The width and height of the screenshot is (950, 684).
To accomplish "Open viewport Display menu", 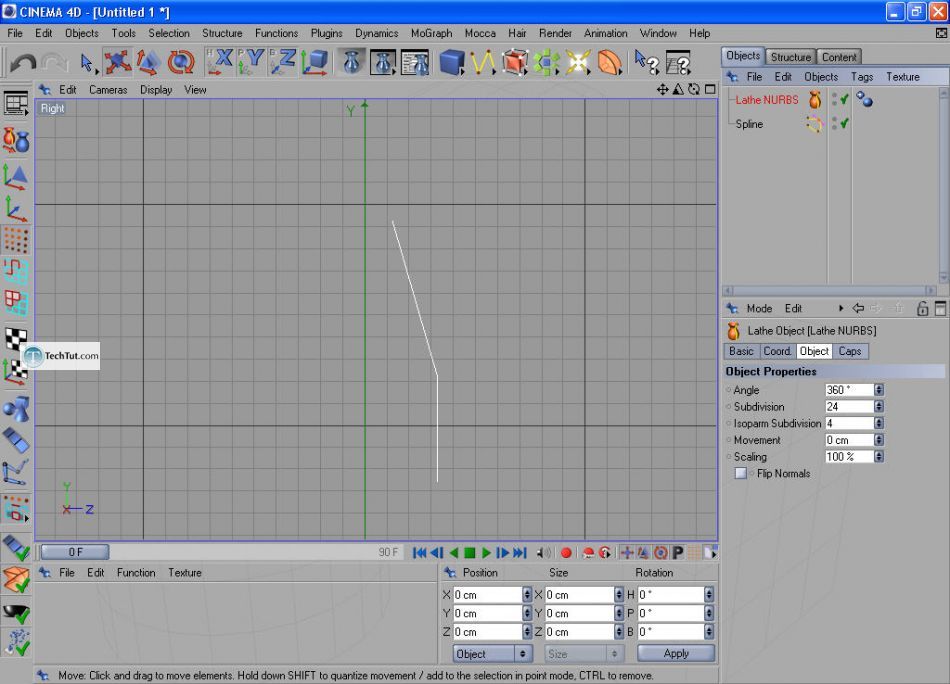I will [156, 90].
